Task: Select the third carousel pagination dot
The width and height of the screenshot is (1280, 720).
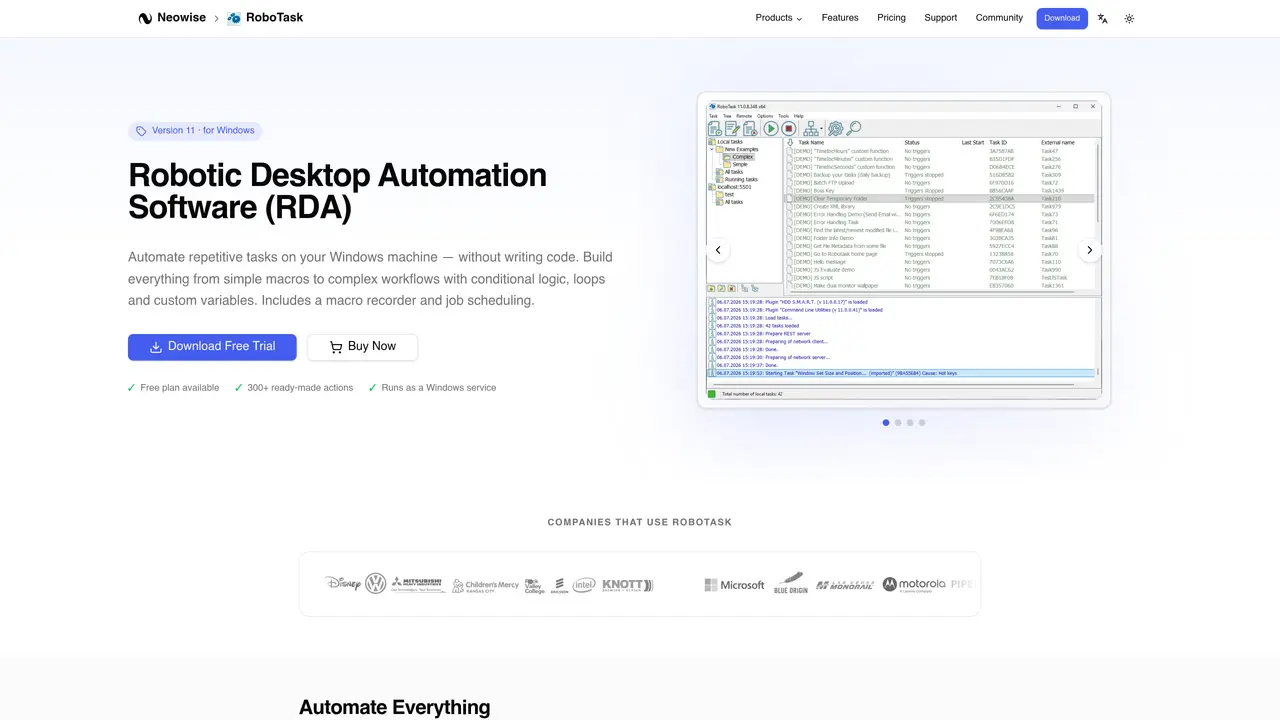Action: click(910, 422)
